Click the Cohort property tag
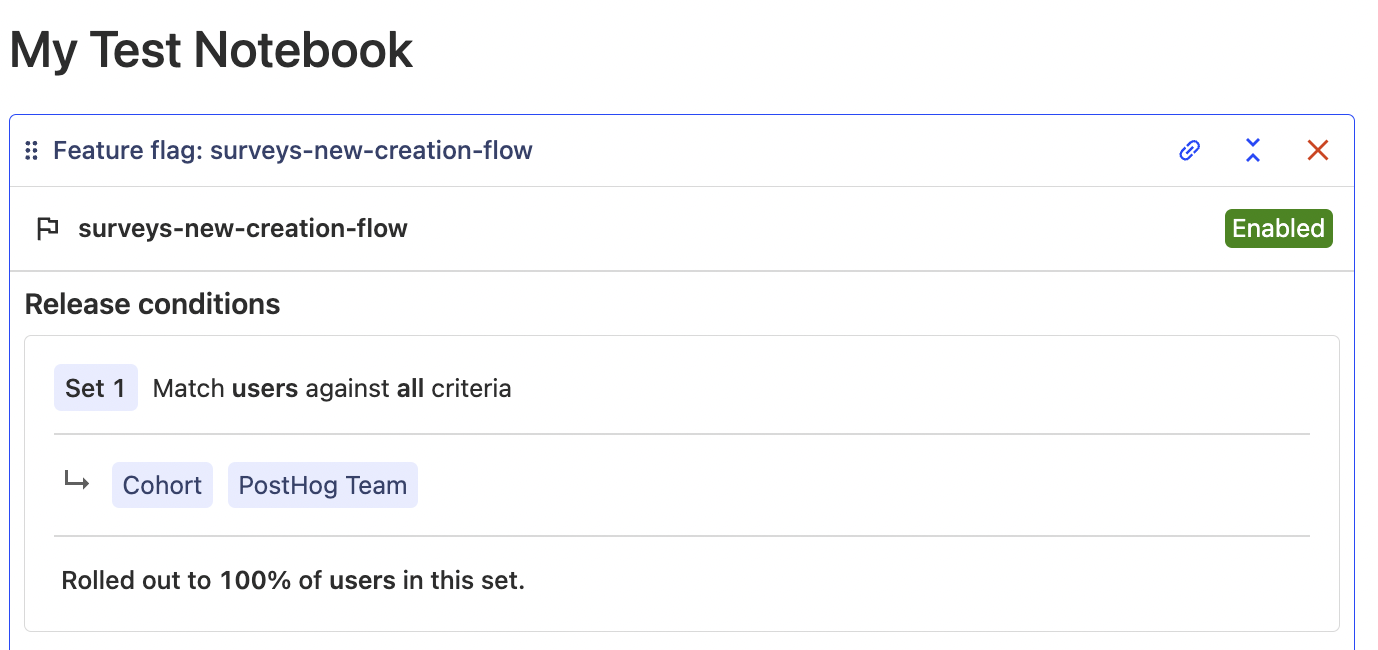Screen dimensions: 1378x650 click(162, 485)
